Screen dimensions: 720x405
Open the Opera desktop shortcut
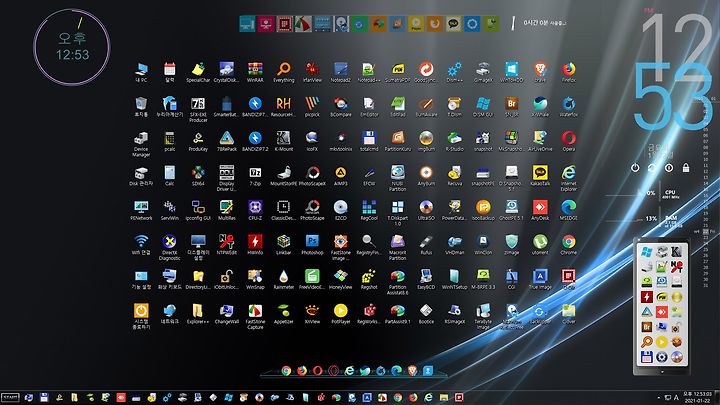pyautogui.click(x=568, y=139)
